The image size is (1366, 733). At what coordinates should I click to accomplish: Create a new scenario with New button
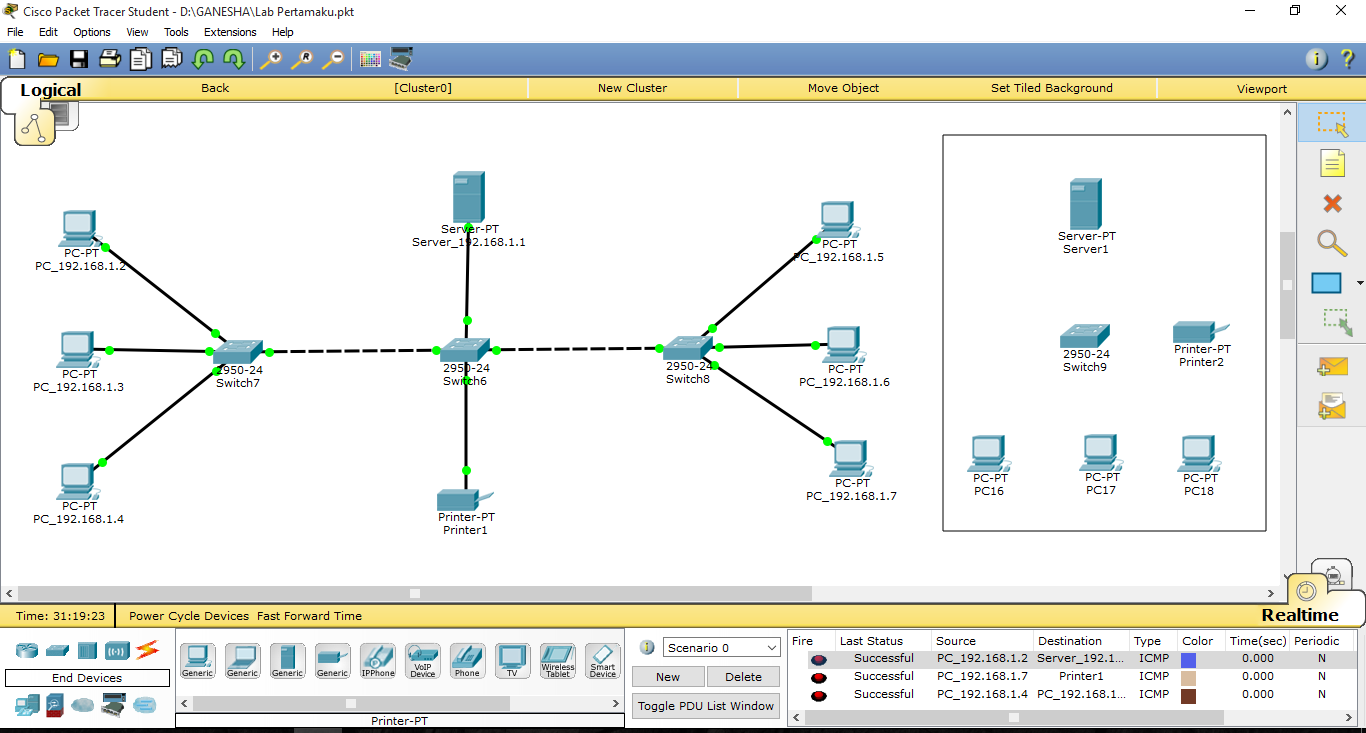667,676
